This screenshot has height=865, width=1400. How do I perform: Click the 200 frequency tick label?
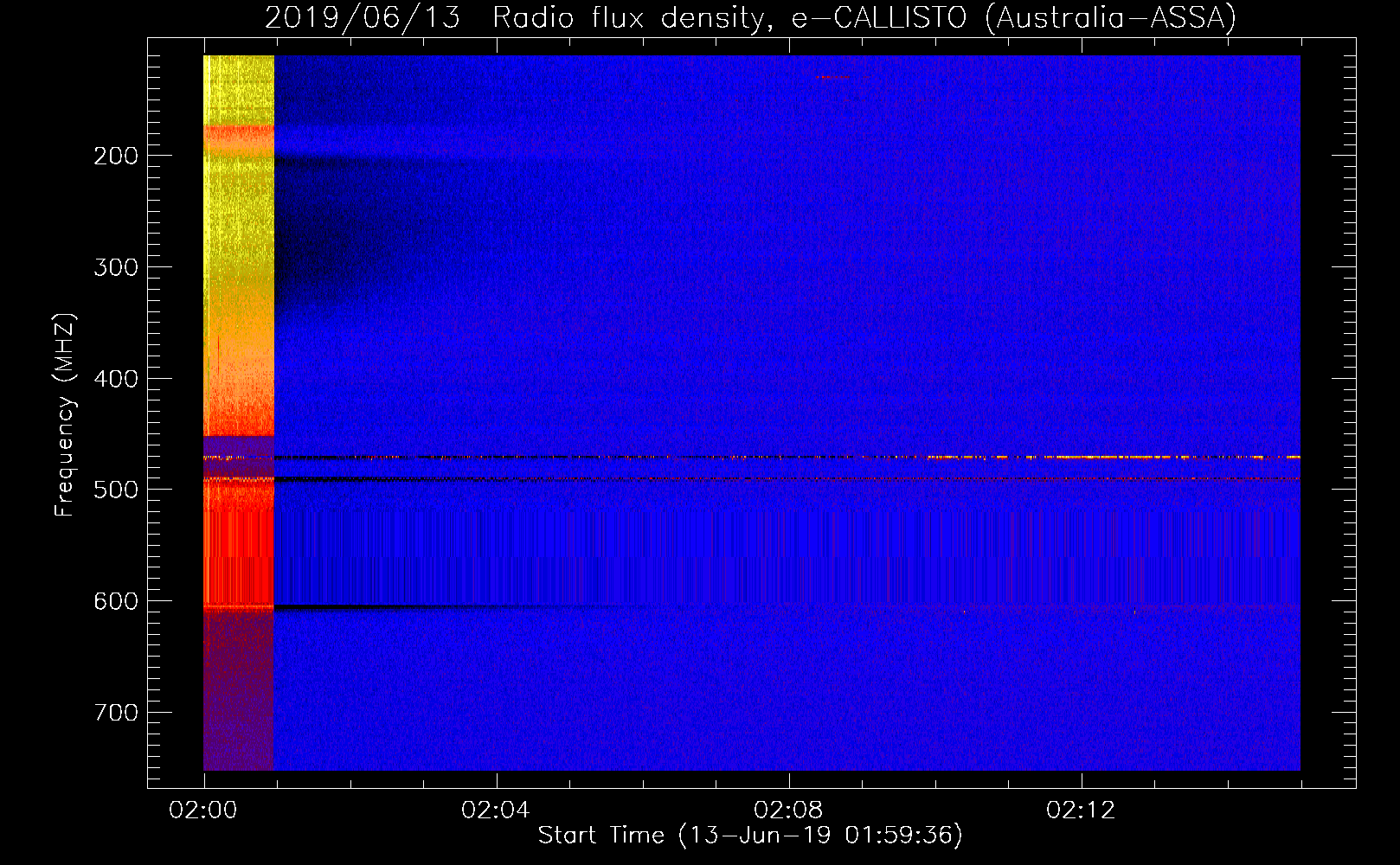(116, 156)
